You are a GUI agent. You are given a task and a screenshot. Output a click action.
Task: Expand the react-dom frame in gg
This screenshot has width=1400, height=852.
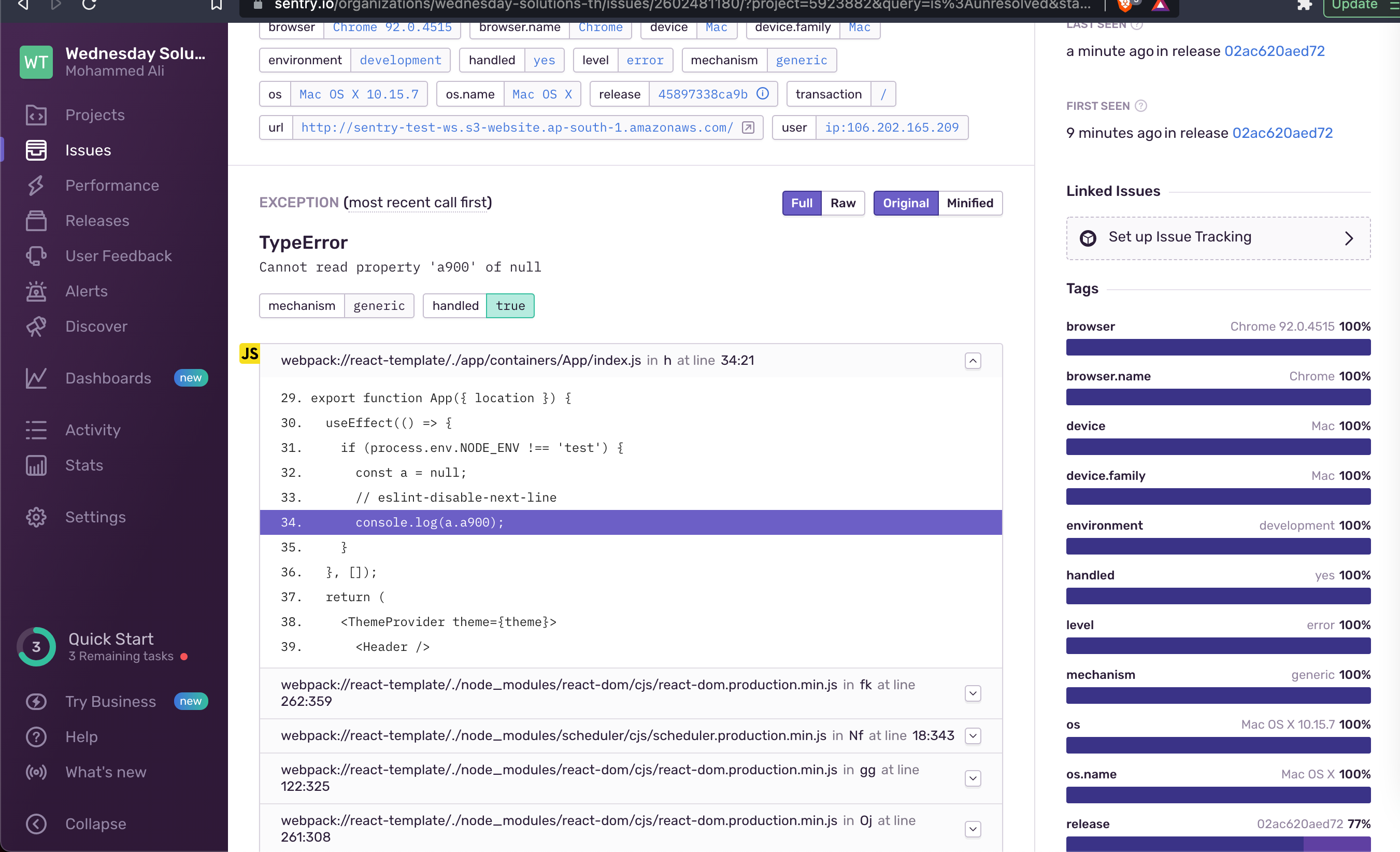pyautogui.click(x=973, y=778)
